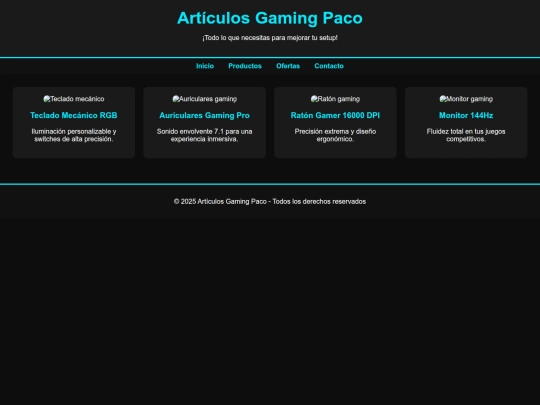Select the Auriculares Gaming Pro title
The width and height of the screenshot is (540, 405).
(205, 115)
